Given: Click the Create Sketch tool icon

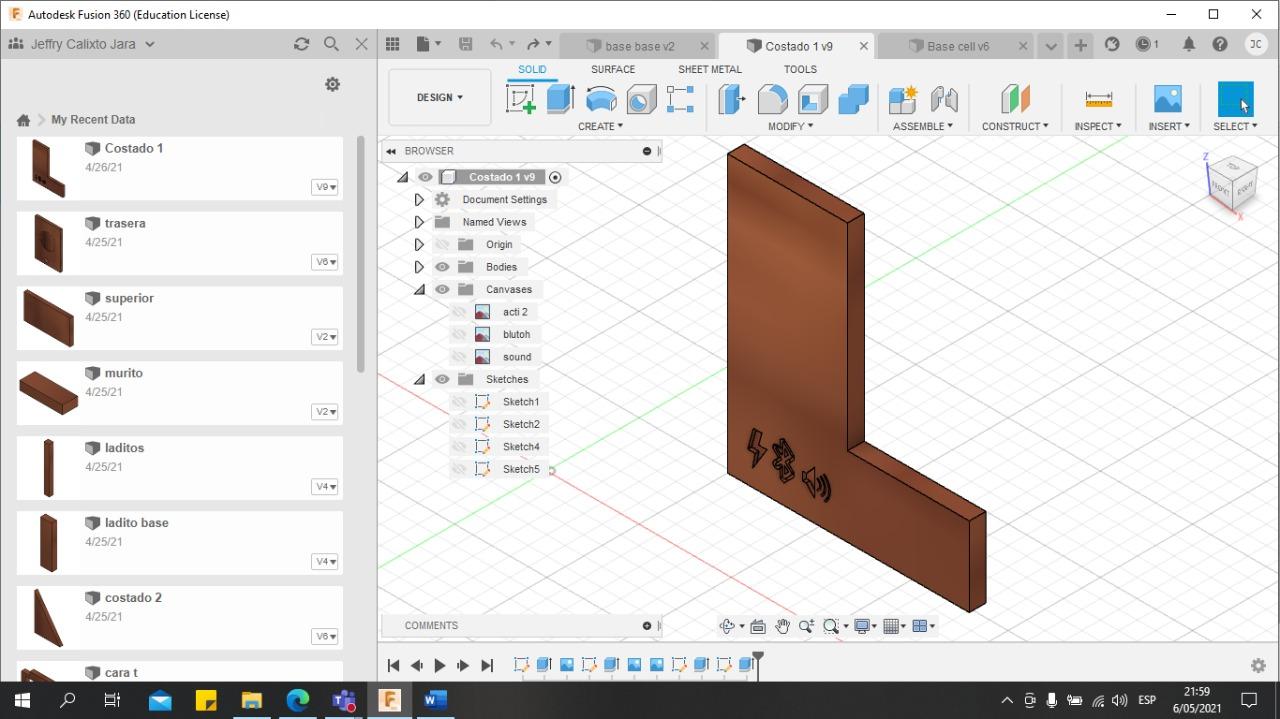Looking at the screenshot, I should 521,99.
